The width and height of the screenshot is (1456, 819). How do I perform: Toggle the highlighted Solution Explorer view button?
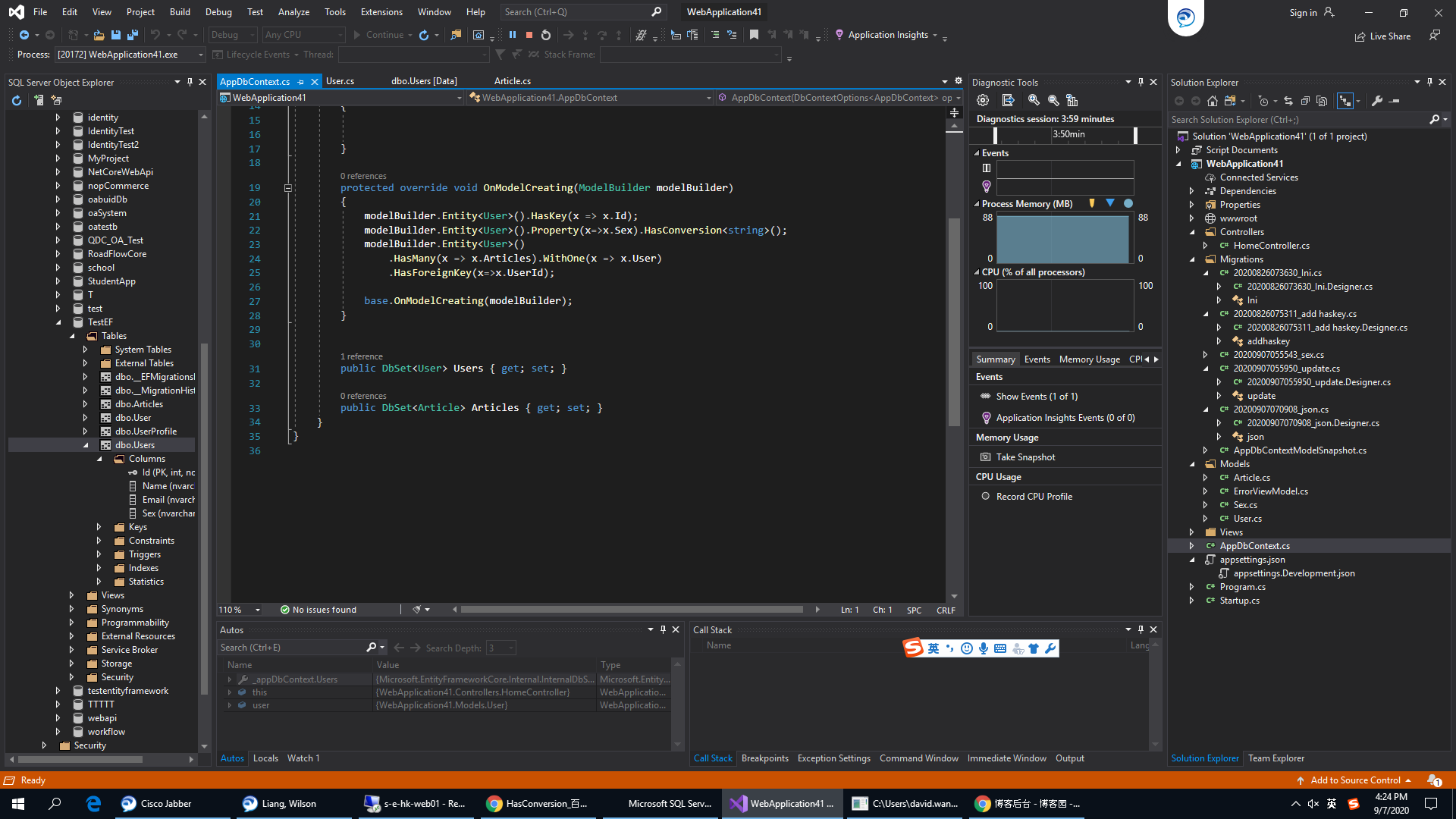point(1345,101)
